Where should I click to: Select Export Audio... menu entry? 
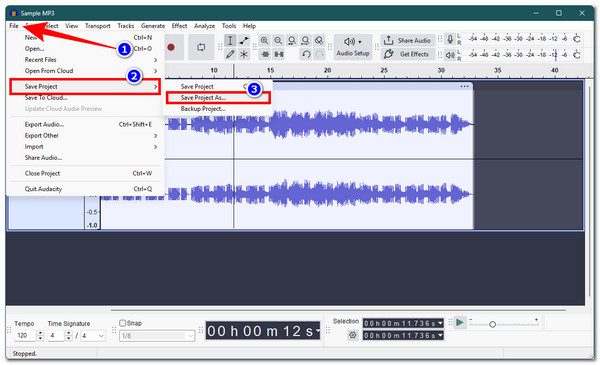click(x=84, y=124)
